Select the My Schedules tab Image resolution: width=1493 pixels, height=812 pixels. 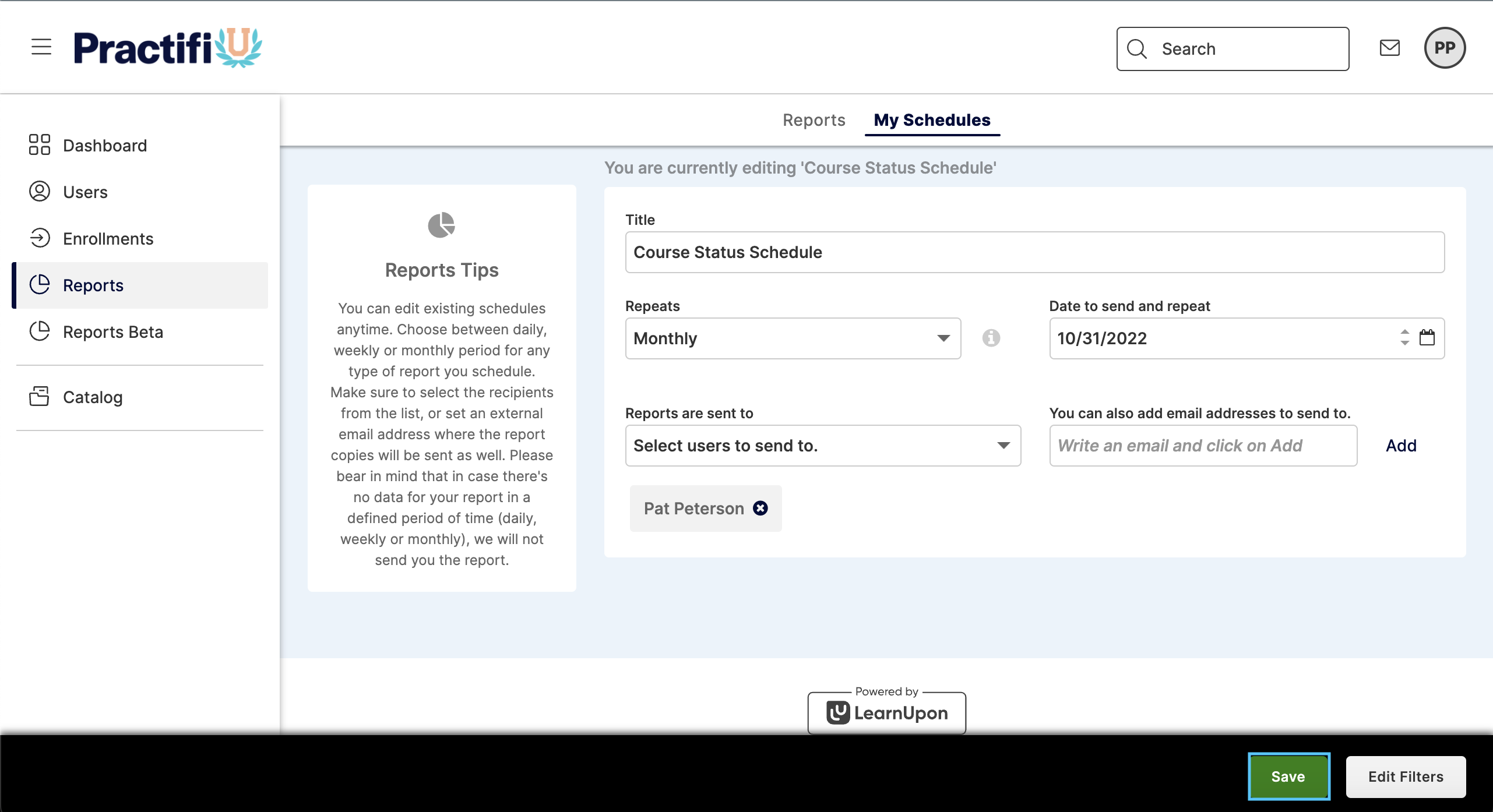click(932, 120)
